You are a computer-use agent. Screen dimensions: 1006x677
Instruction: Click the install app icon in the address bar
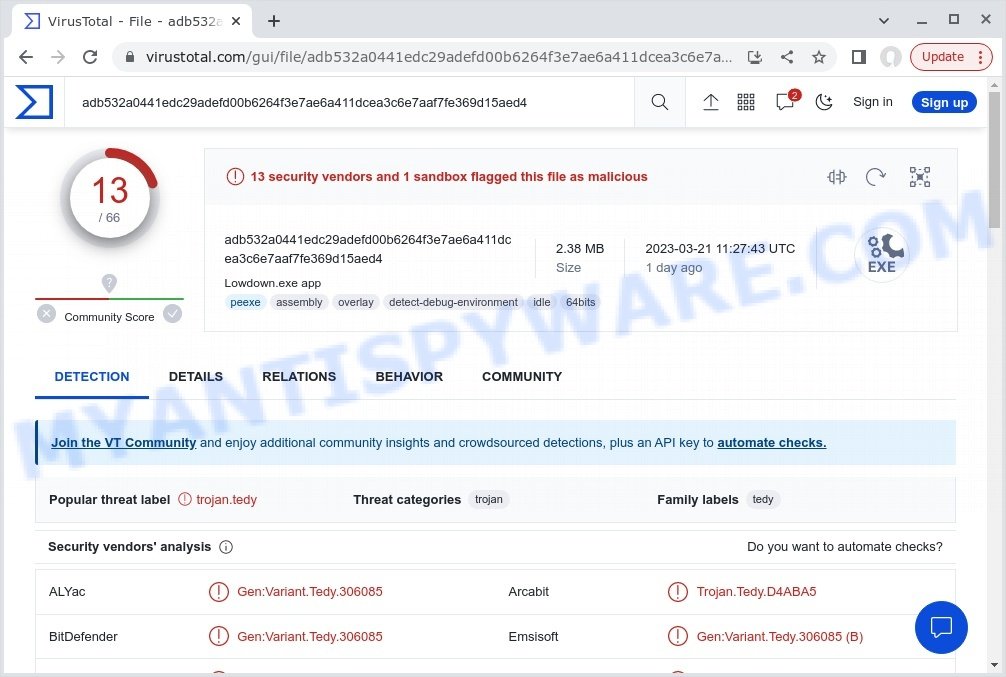(755, 57)
